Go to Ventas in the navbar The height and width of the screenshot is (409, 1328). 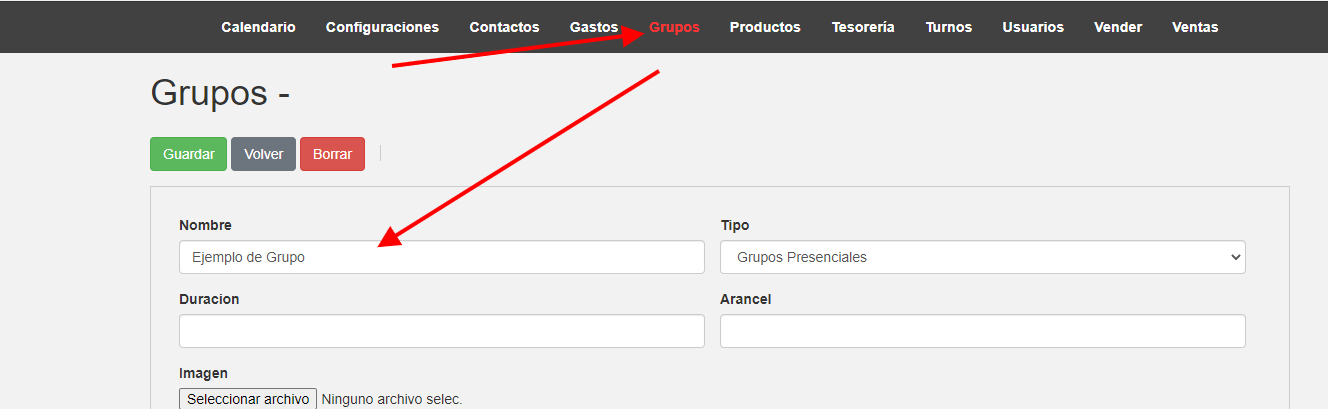point(1195,27)
